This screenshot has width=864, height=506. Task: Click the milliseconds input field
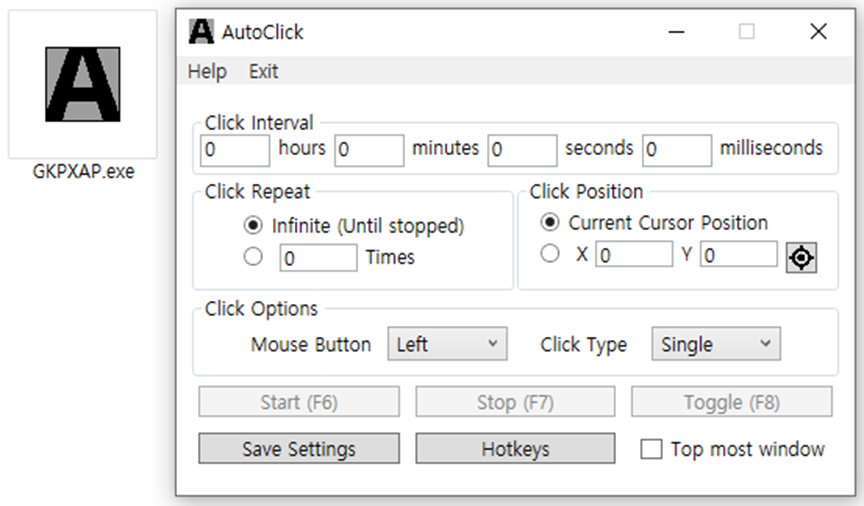[x=677, y=150]
